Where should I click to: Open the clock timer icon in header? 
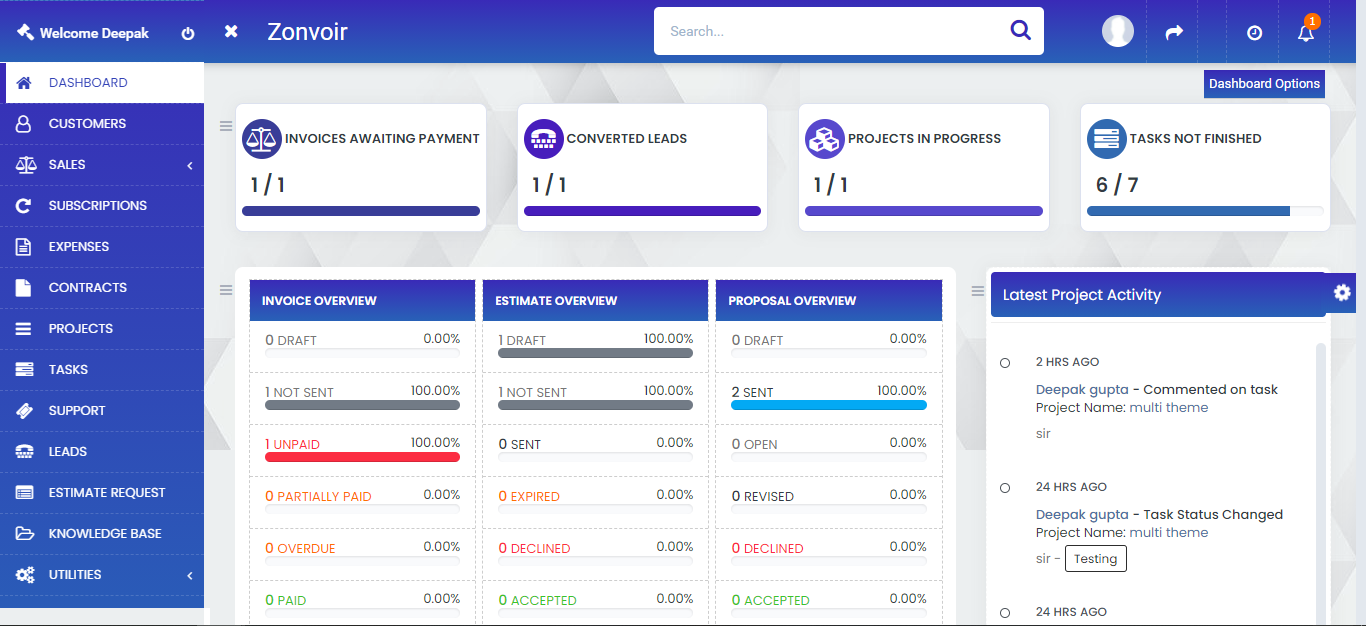(x=1254, y=33)
